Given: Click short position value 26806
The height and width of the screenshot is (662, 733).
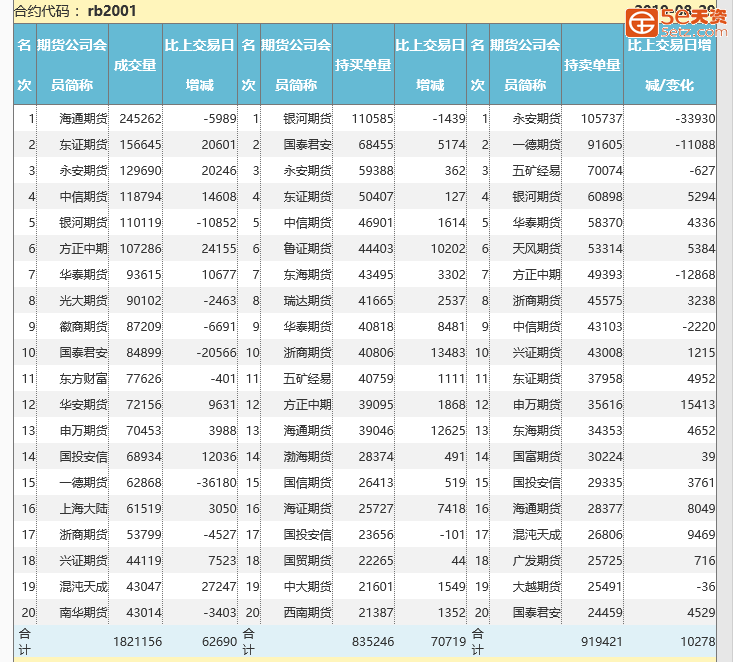Looking at the screenshot, I should (x=605, y=534).
